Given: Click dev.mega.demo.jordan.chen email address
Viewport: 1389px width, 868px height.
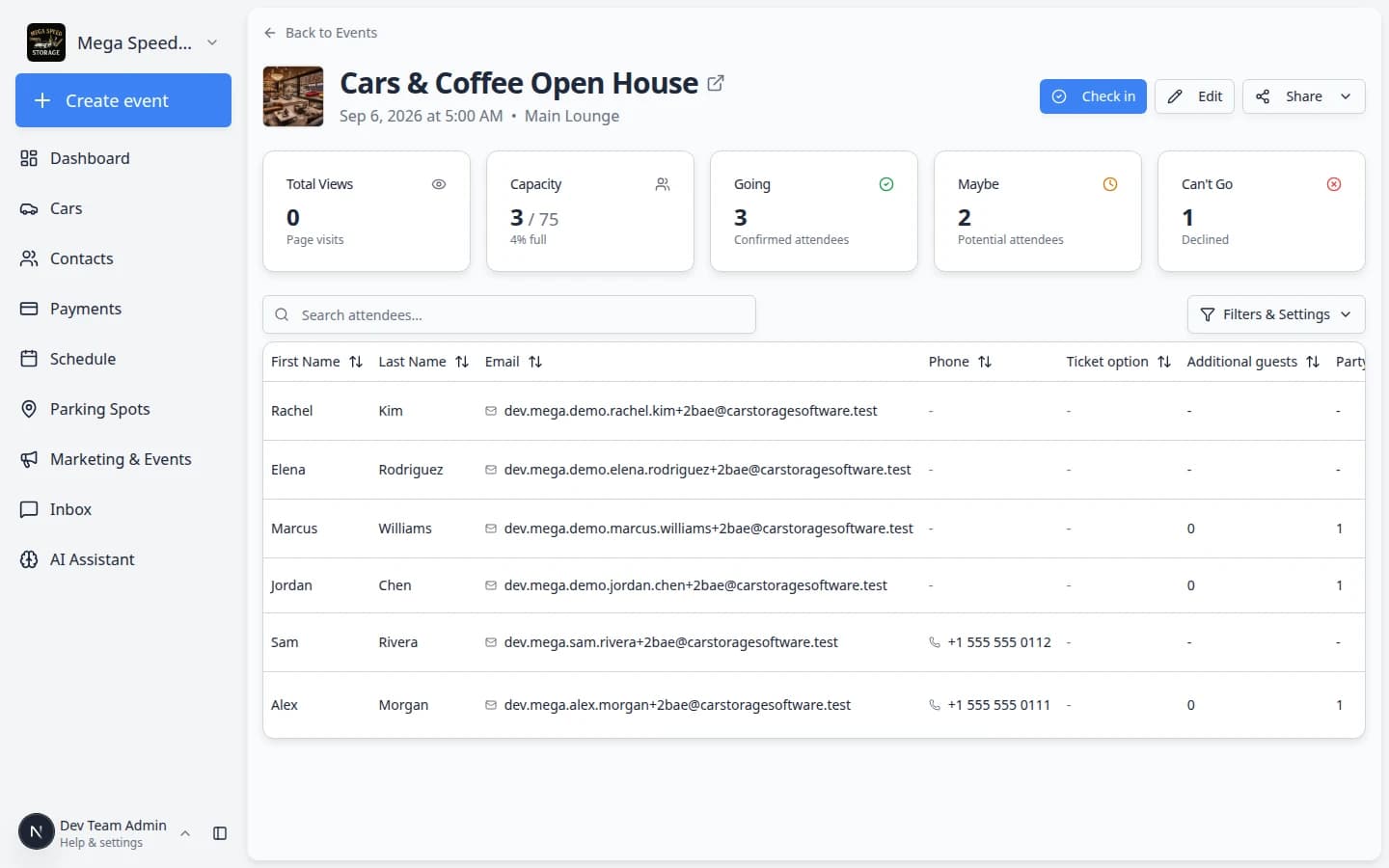Looking at the screenshot, I should coord(695,585).
